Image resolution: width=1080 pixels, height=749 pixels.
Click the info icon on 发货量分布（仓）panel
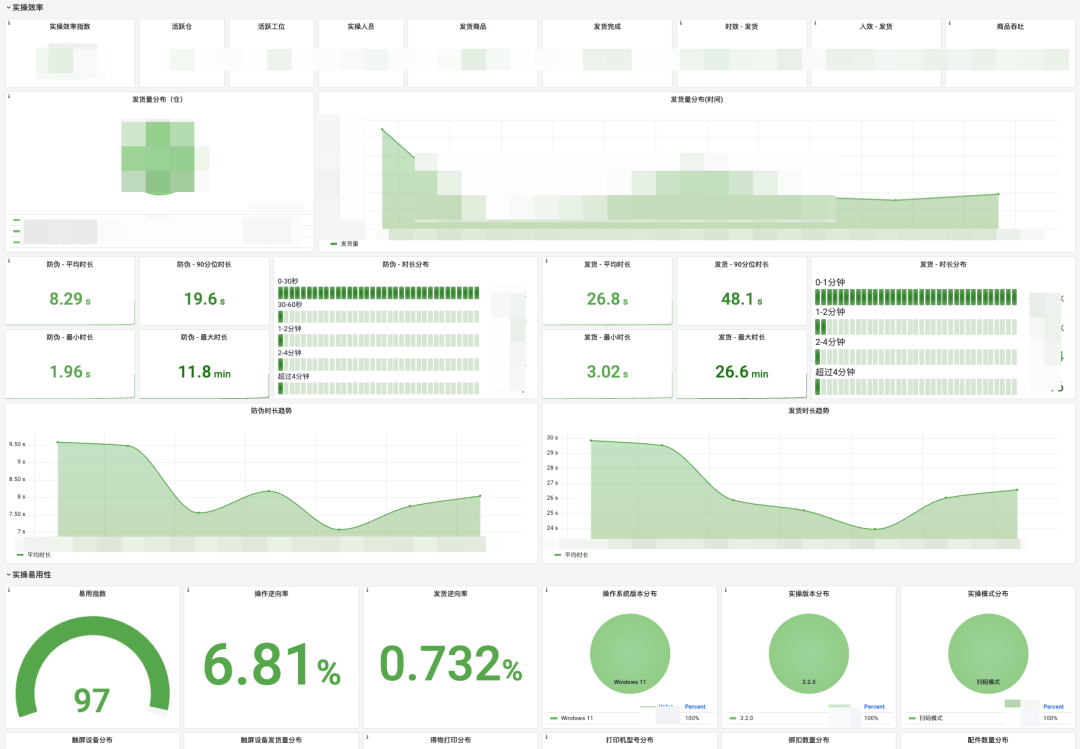coord(9,96)
